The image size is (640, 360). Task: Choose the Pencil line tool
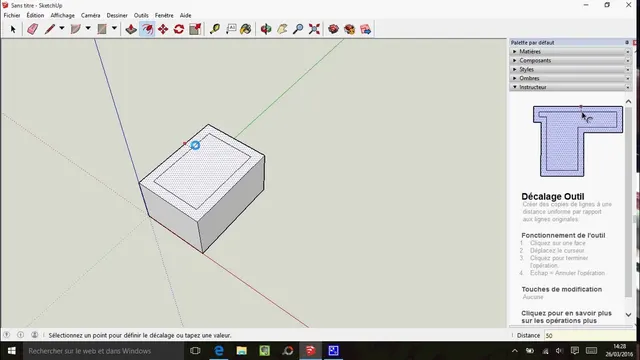[x=50, y=29]
